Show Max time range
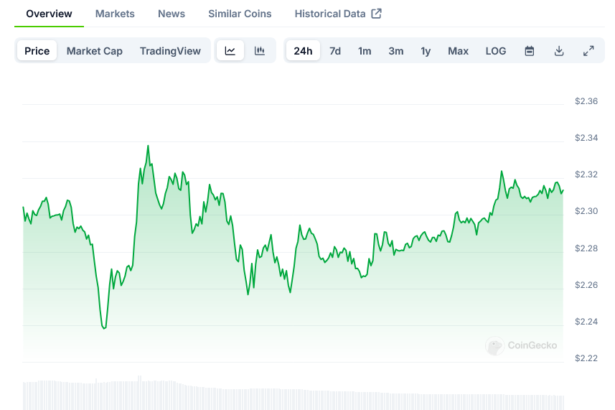 click(x=458, y=51)
